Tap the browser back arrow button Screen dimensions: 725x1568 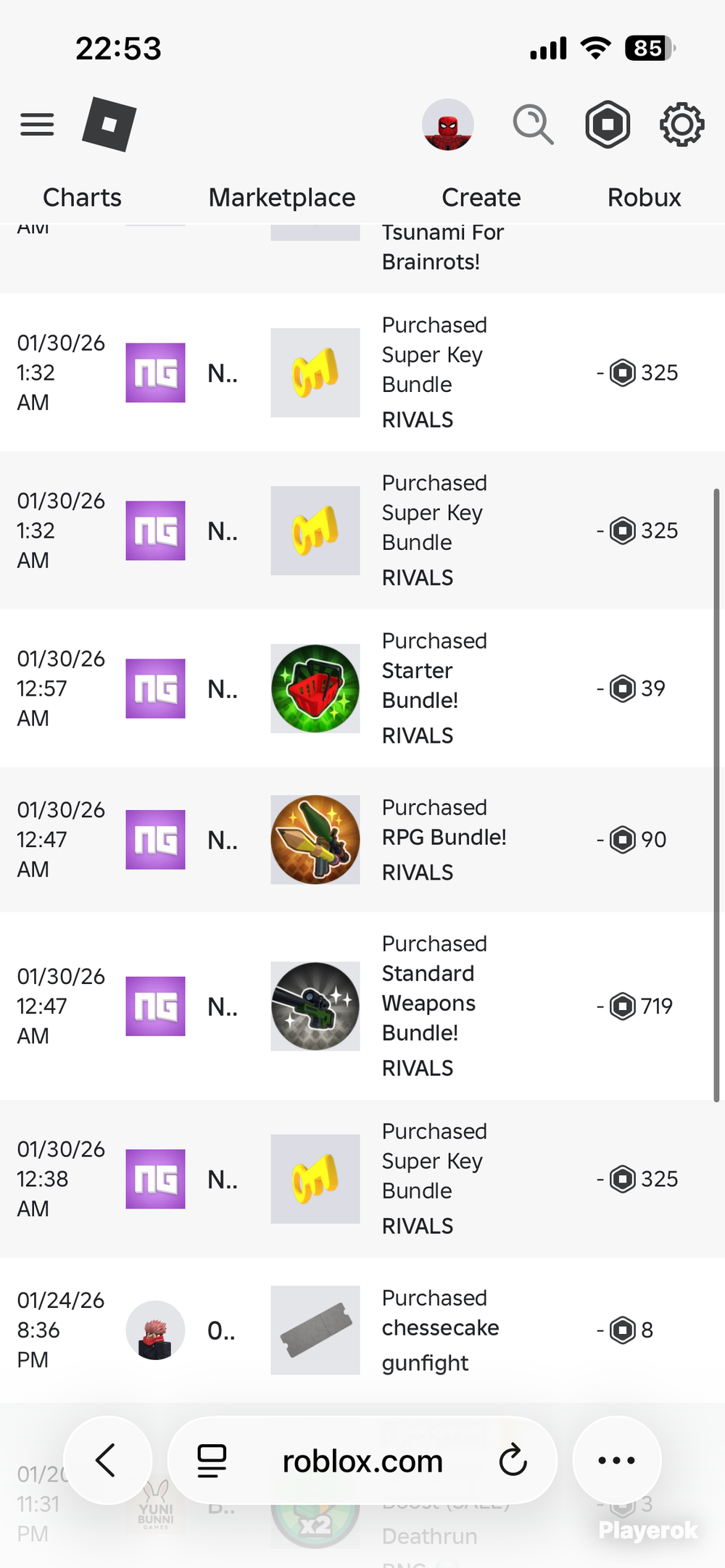[x=107, y=1460]
